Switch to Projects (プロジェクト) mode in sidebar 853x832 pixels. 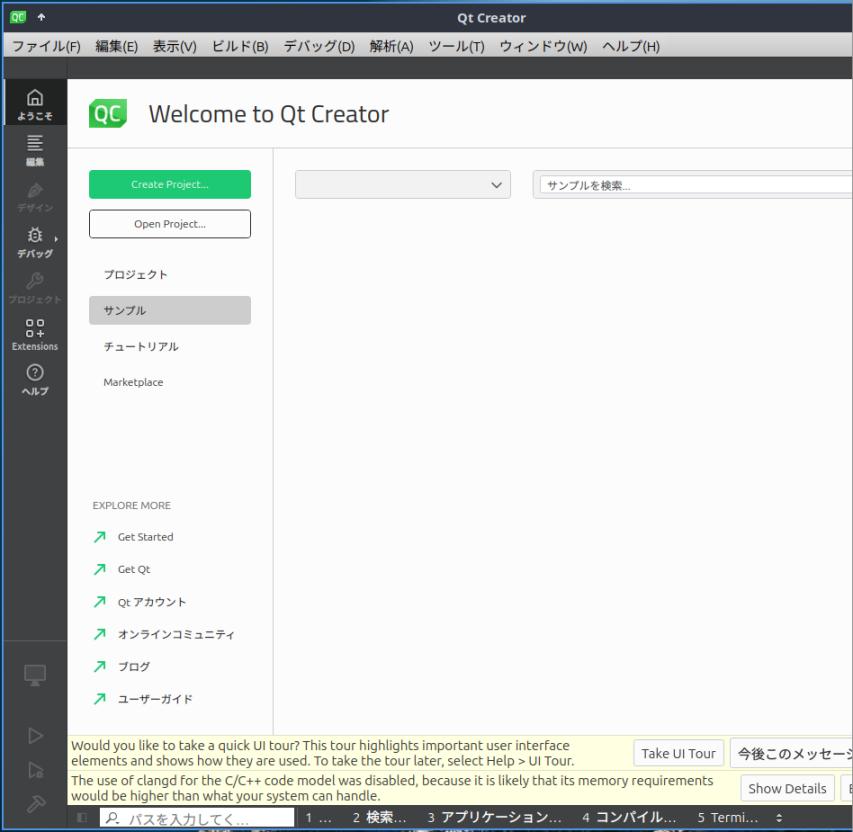coord(35,288)
